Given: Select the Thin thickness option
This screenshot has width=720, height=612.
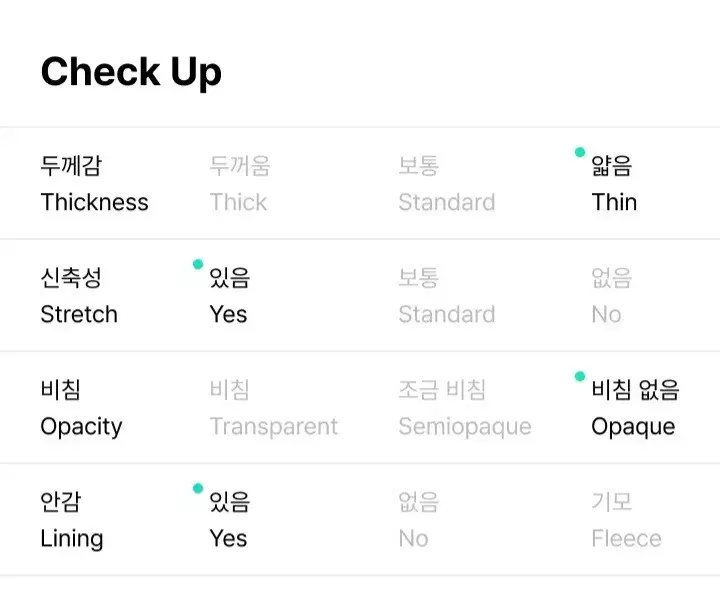Looking at the screenshot, I should pos(614,184).
